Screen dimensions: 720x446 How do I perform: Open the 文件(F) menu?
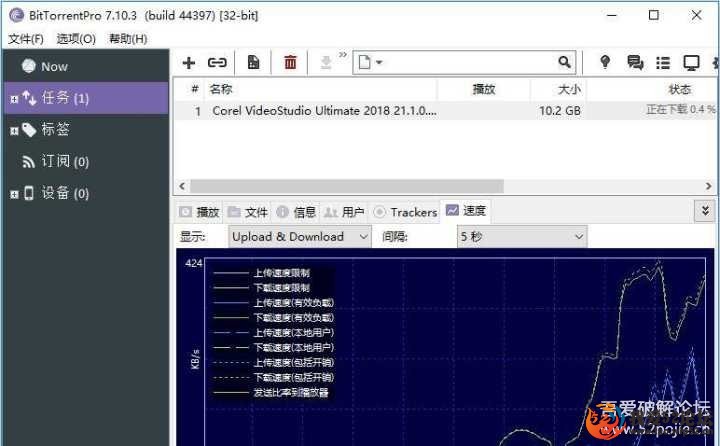pos(26,39)
